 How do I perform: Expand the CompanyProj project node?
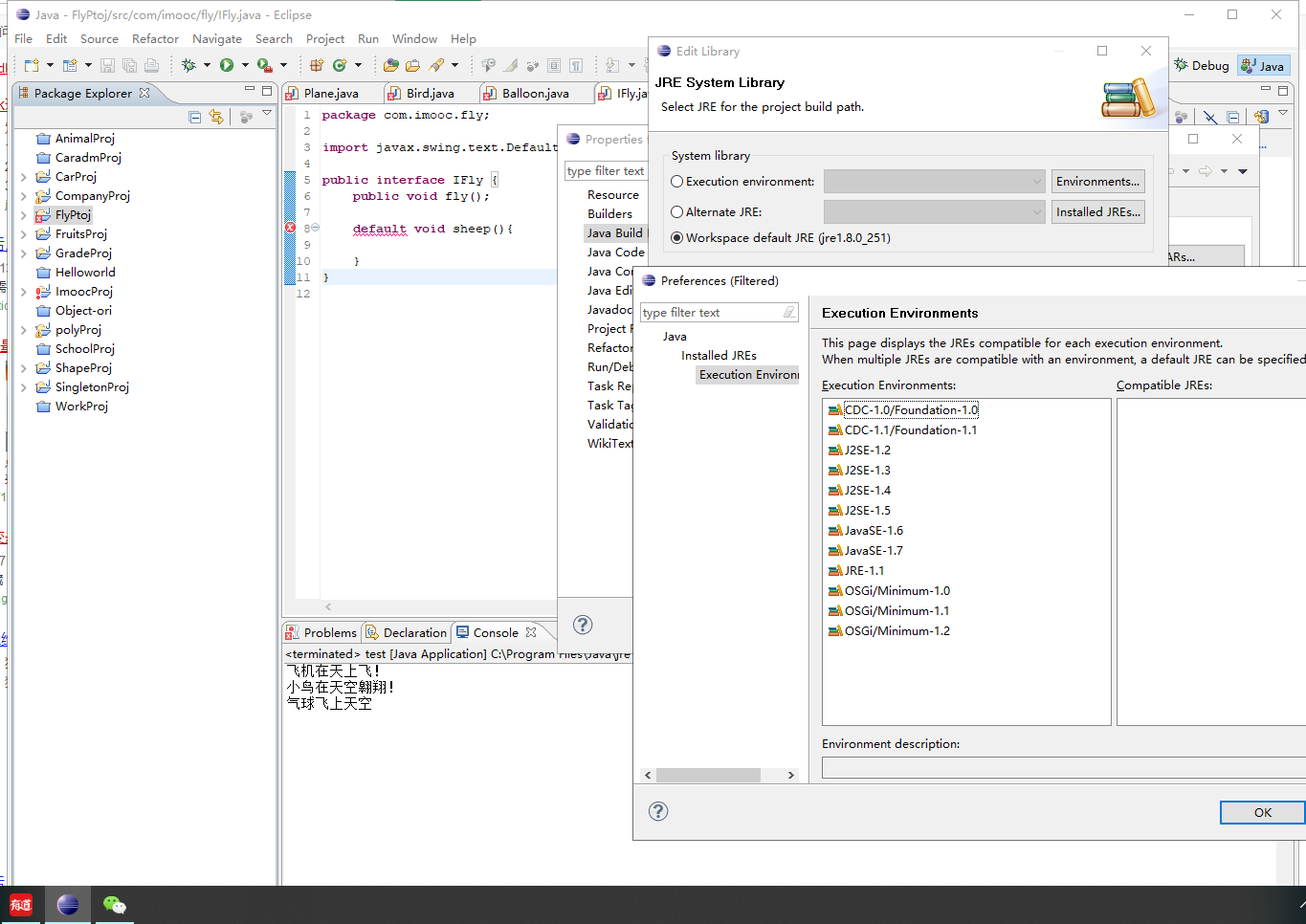[24, 196]
